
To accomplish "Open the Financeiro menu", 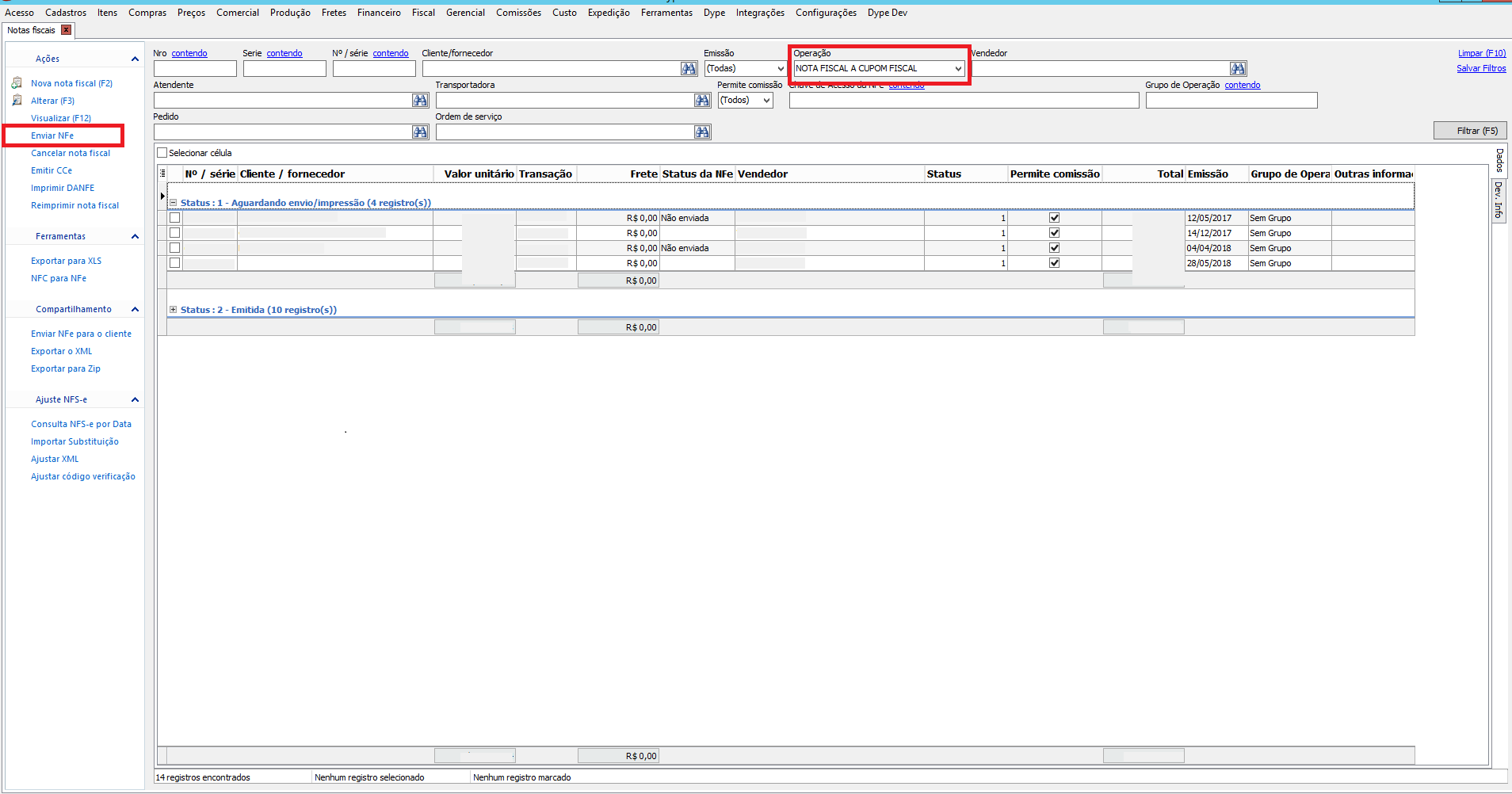I will click(379, 13).
